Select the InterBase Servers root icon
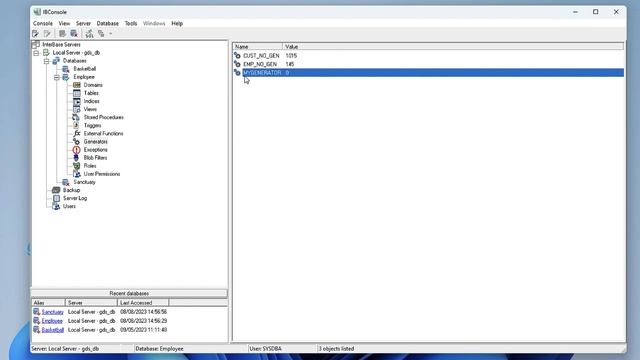 [x=36, y=44]
